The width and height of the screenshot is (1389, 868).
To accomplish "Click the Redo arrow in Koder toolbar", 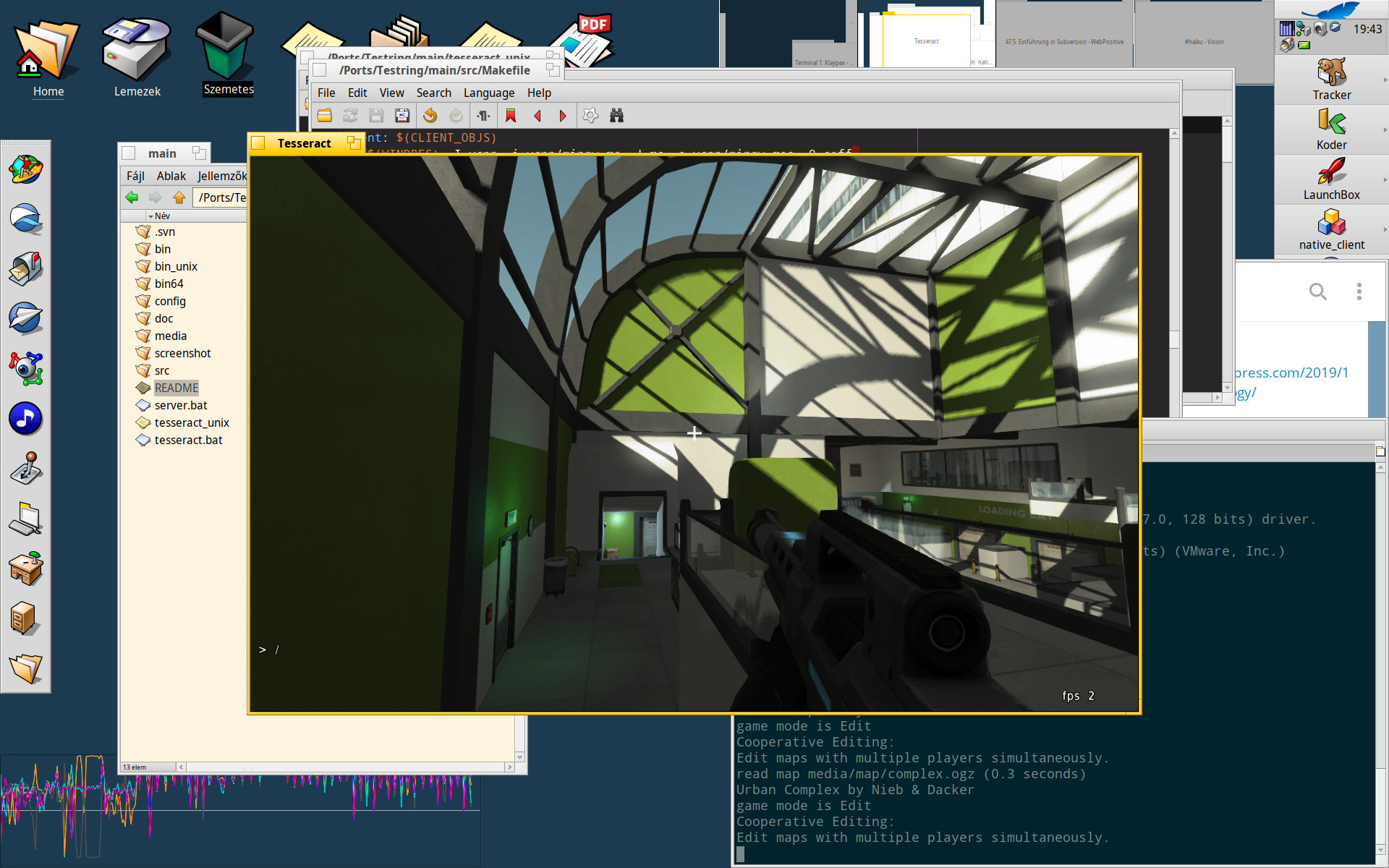I will (x=456, y=116).
